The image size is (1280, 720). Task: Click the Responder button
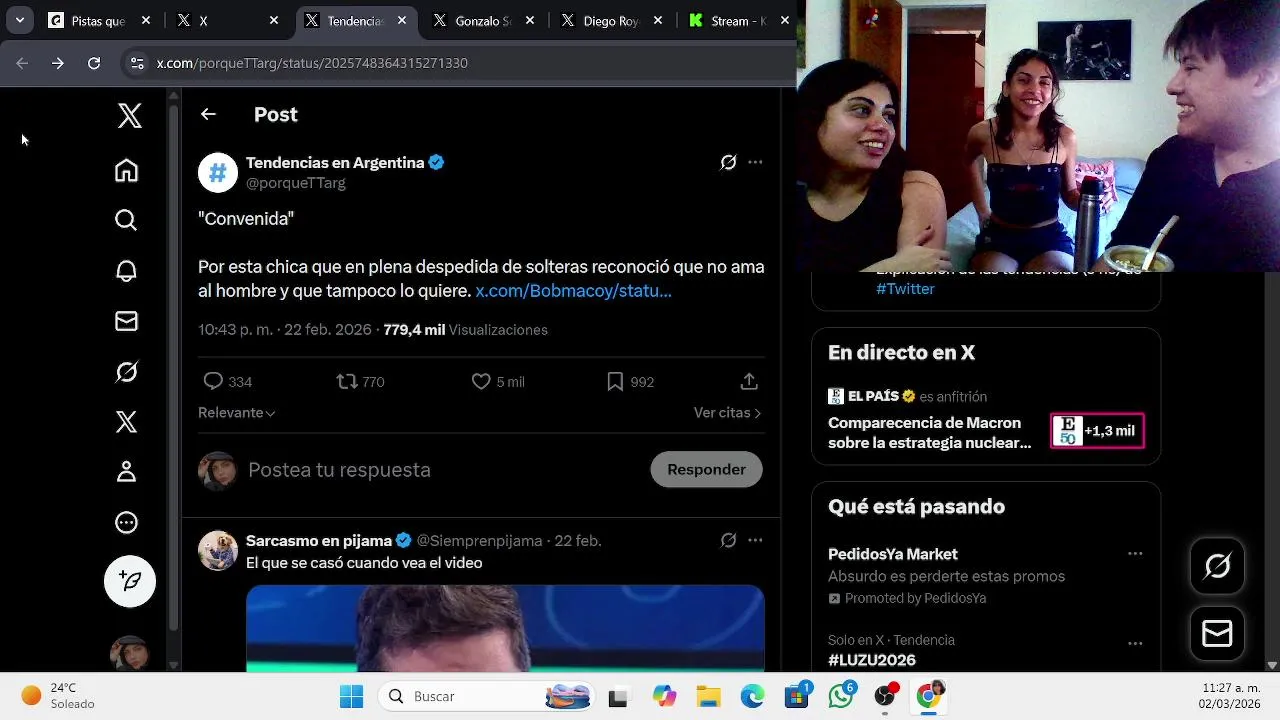click(706, 469)
